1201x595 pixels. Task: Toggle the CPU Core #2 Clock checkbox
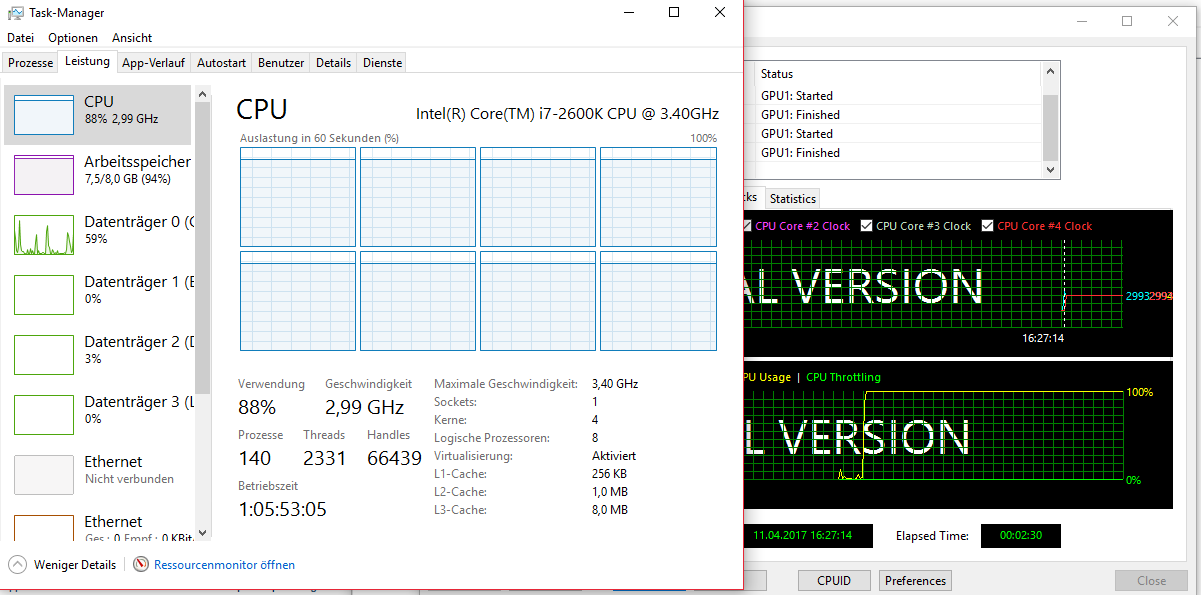747,226
